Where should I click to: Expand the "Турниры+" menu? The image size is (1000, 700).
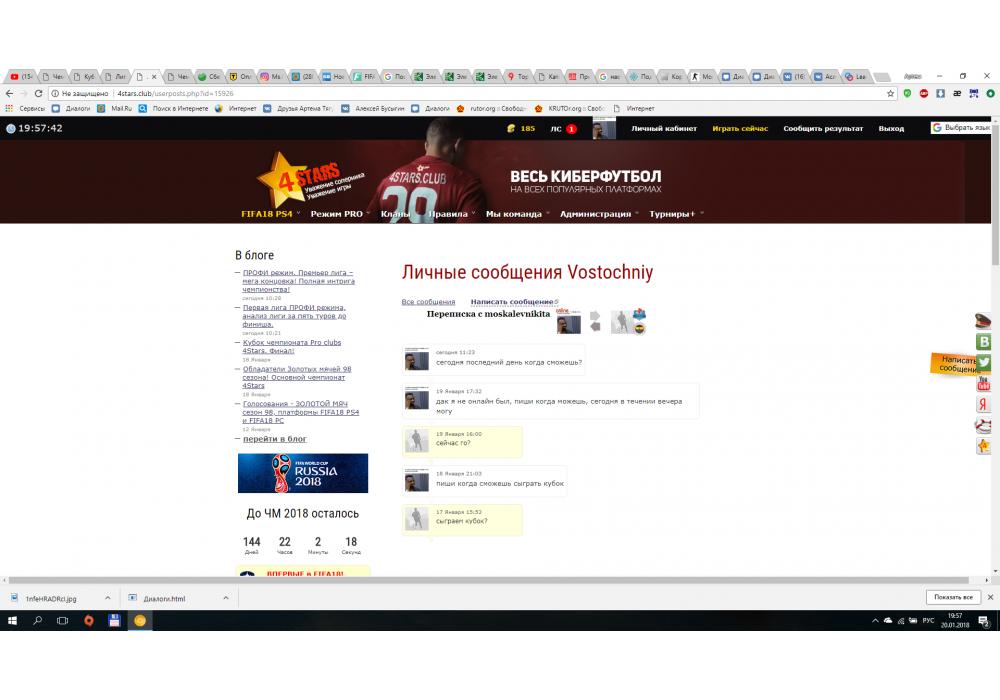click(676, 214)
